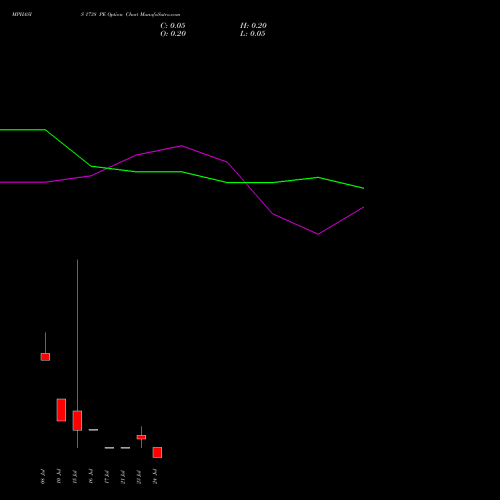Image resolution: width=500 pixels, height=500 pixels.
Task: Click the PE Option Chart title text
Action: 130,15
